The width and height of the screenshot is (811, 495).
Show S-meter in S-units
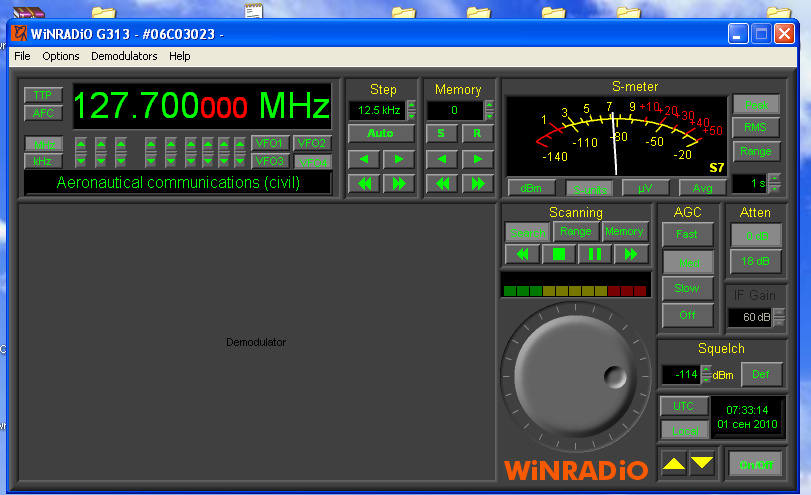(x=589, y=189)
